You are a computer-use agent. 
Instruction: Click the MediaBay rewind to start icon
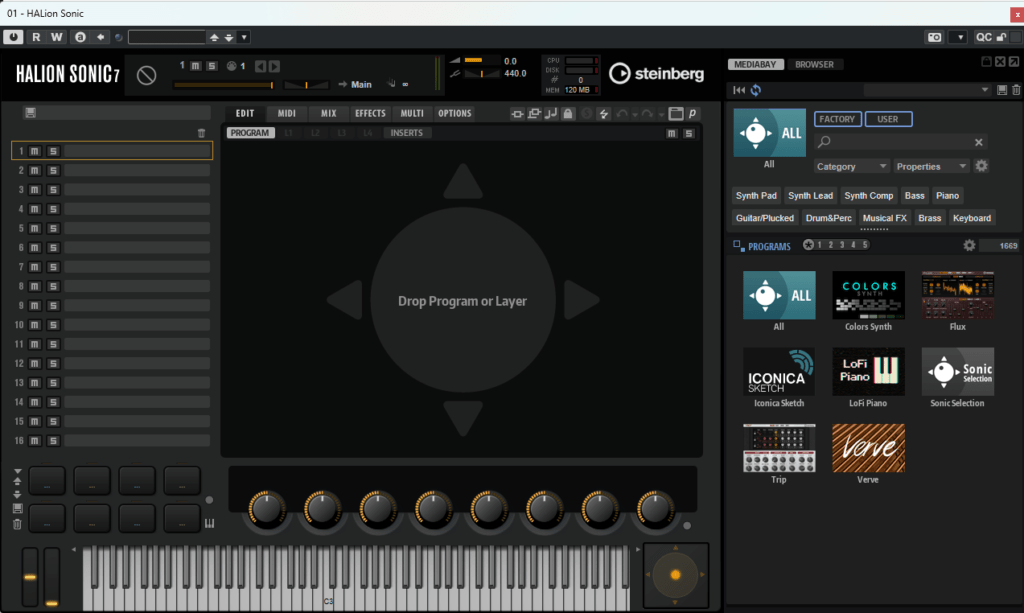[739, 90]
